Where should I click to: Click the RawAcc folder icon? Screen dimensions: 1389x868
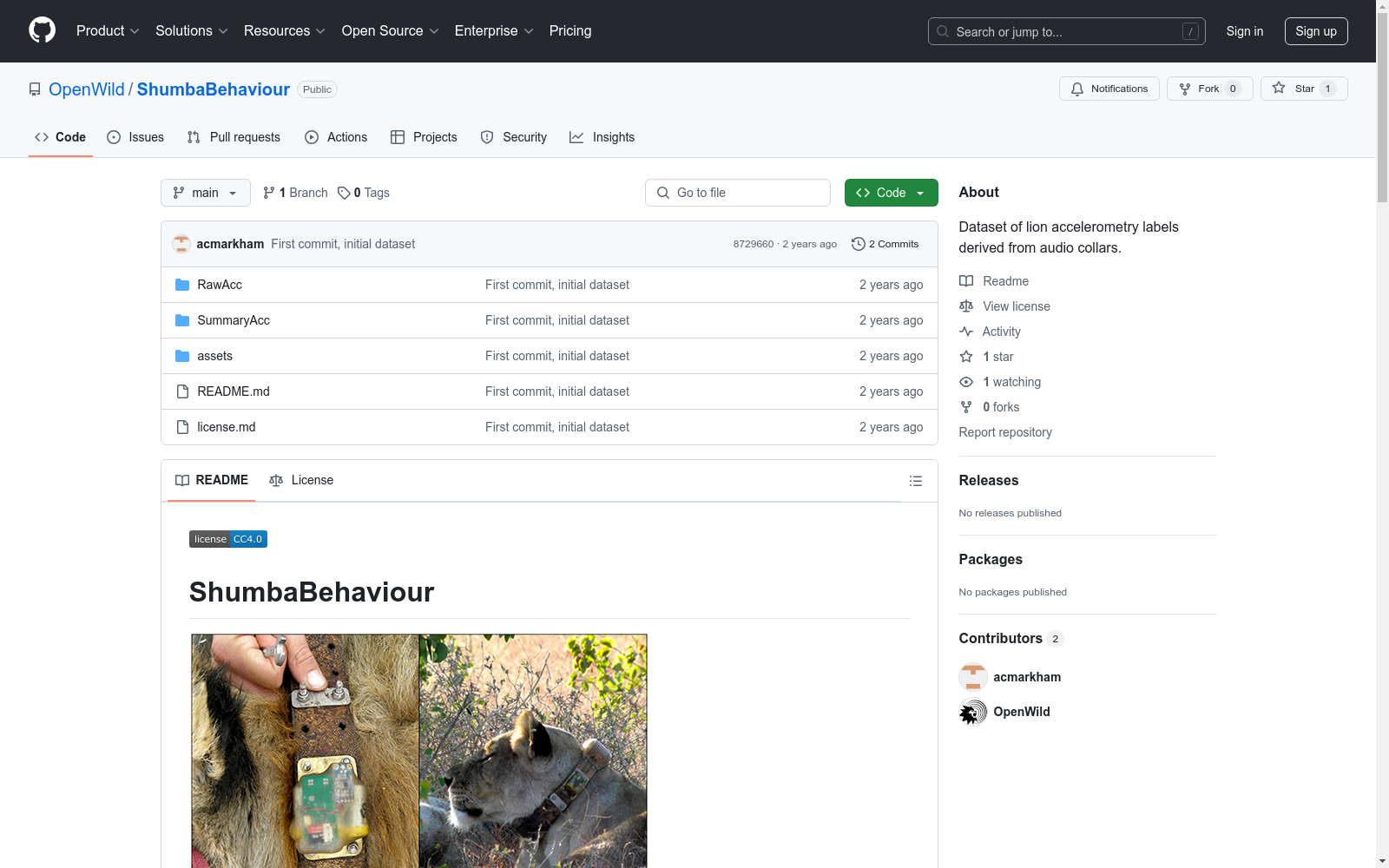click(182, 285)
